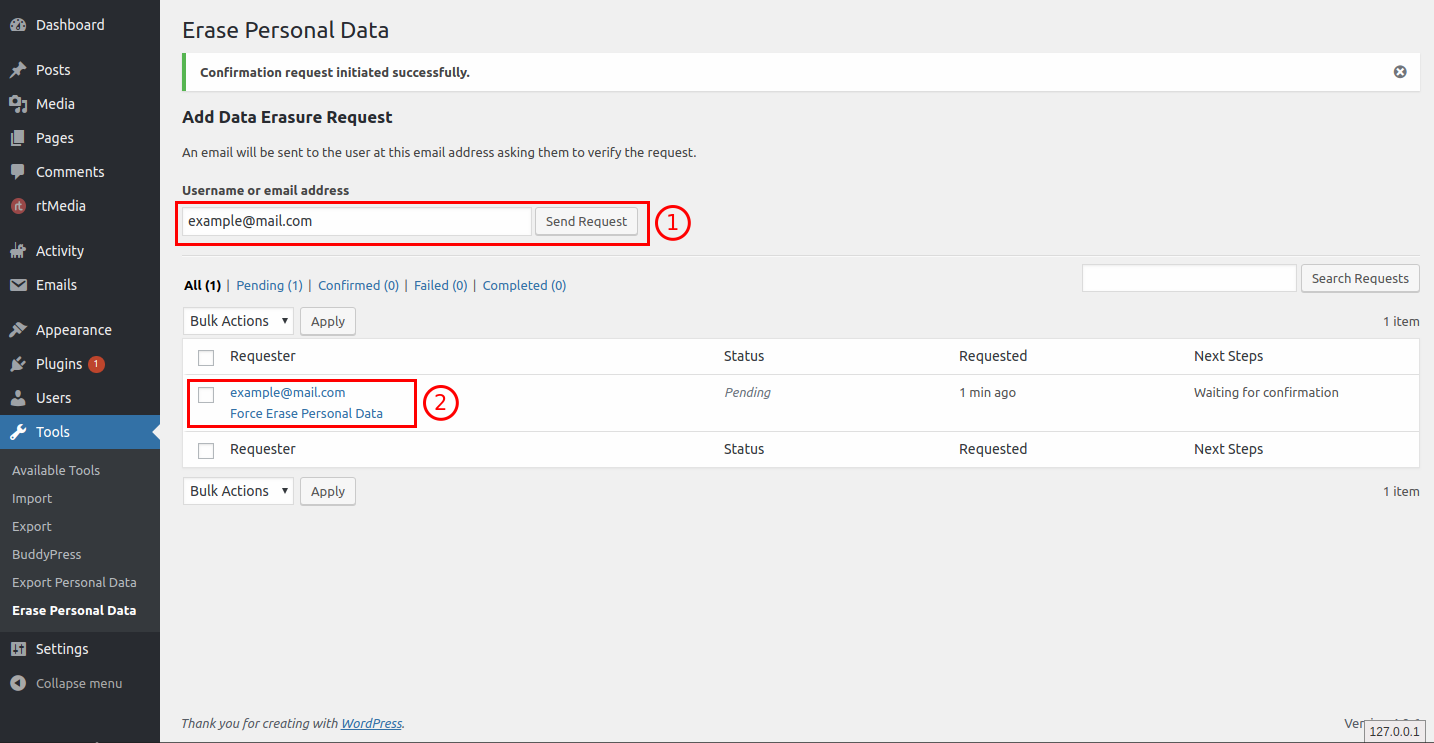Collapse the admin sidebar menu
This screenshot has height=743, width=1434.
(x=64, y=683)
